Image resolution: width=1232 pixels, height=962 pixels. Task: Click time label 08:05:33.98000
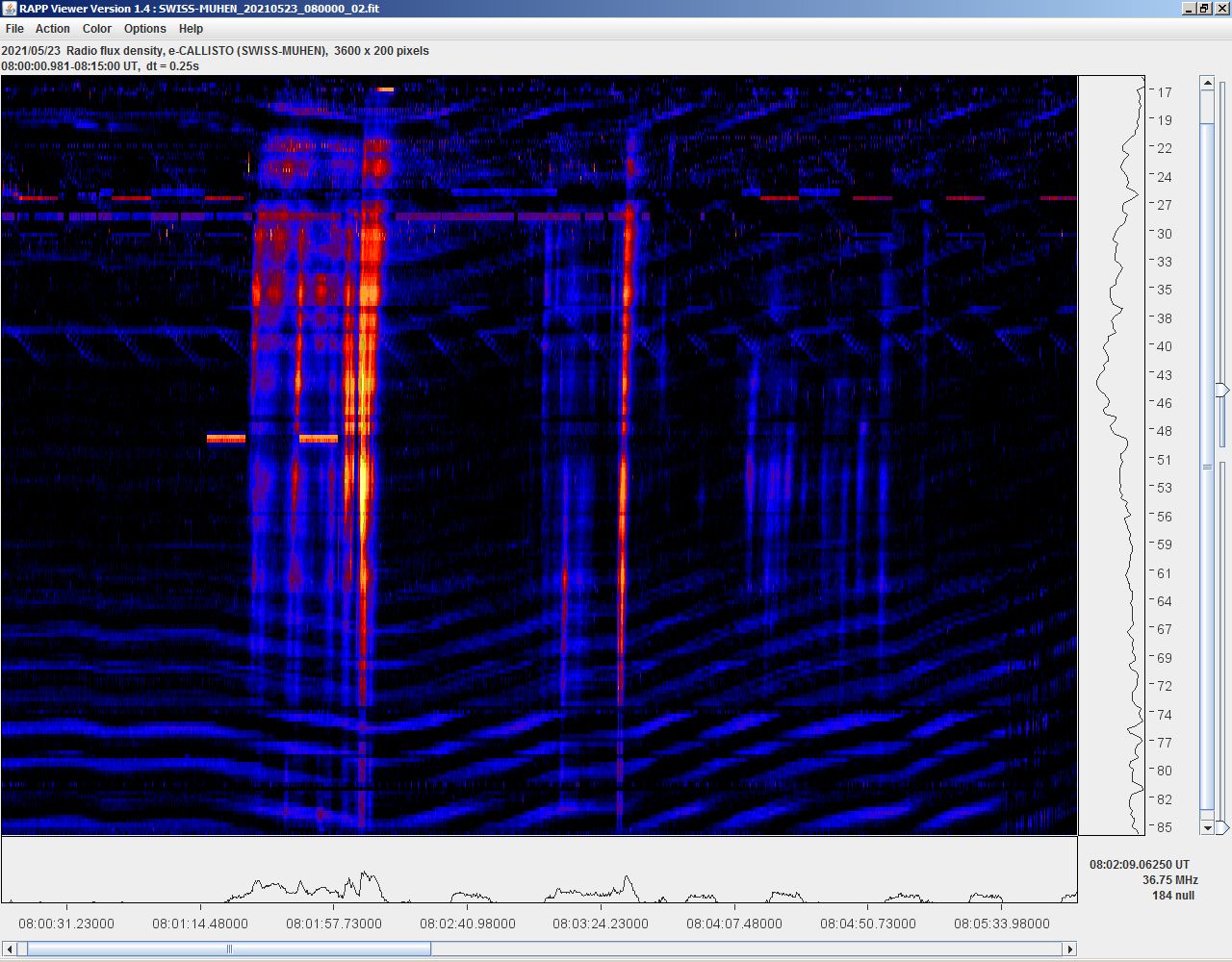(1002, 924)
